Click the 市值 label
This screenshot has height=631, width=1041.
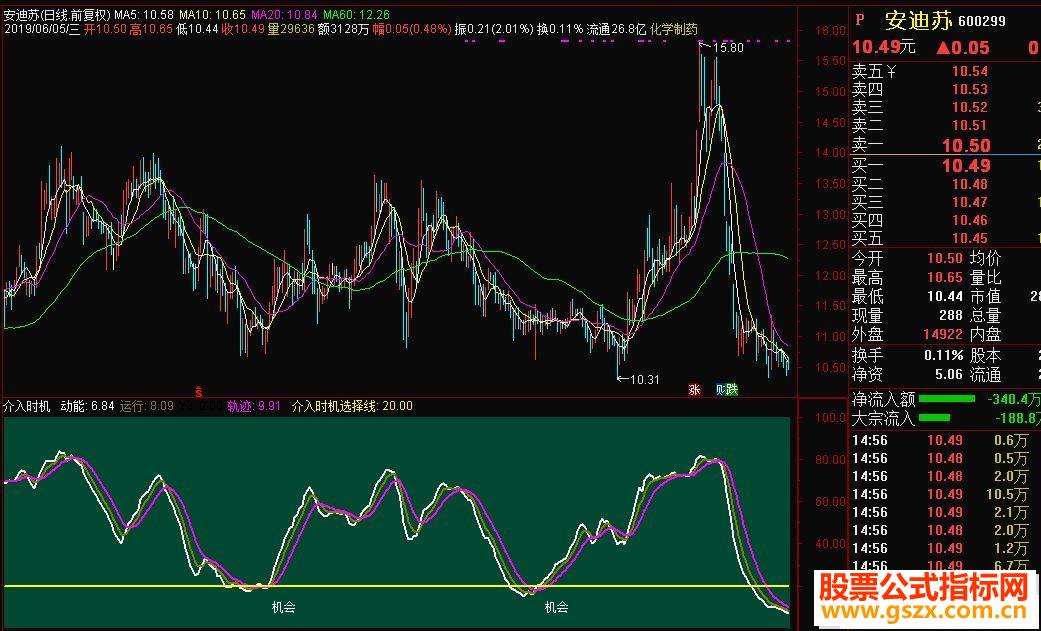tap(985, 296)
